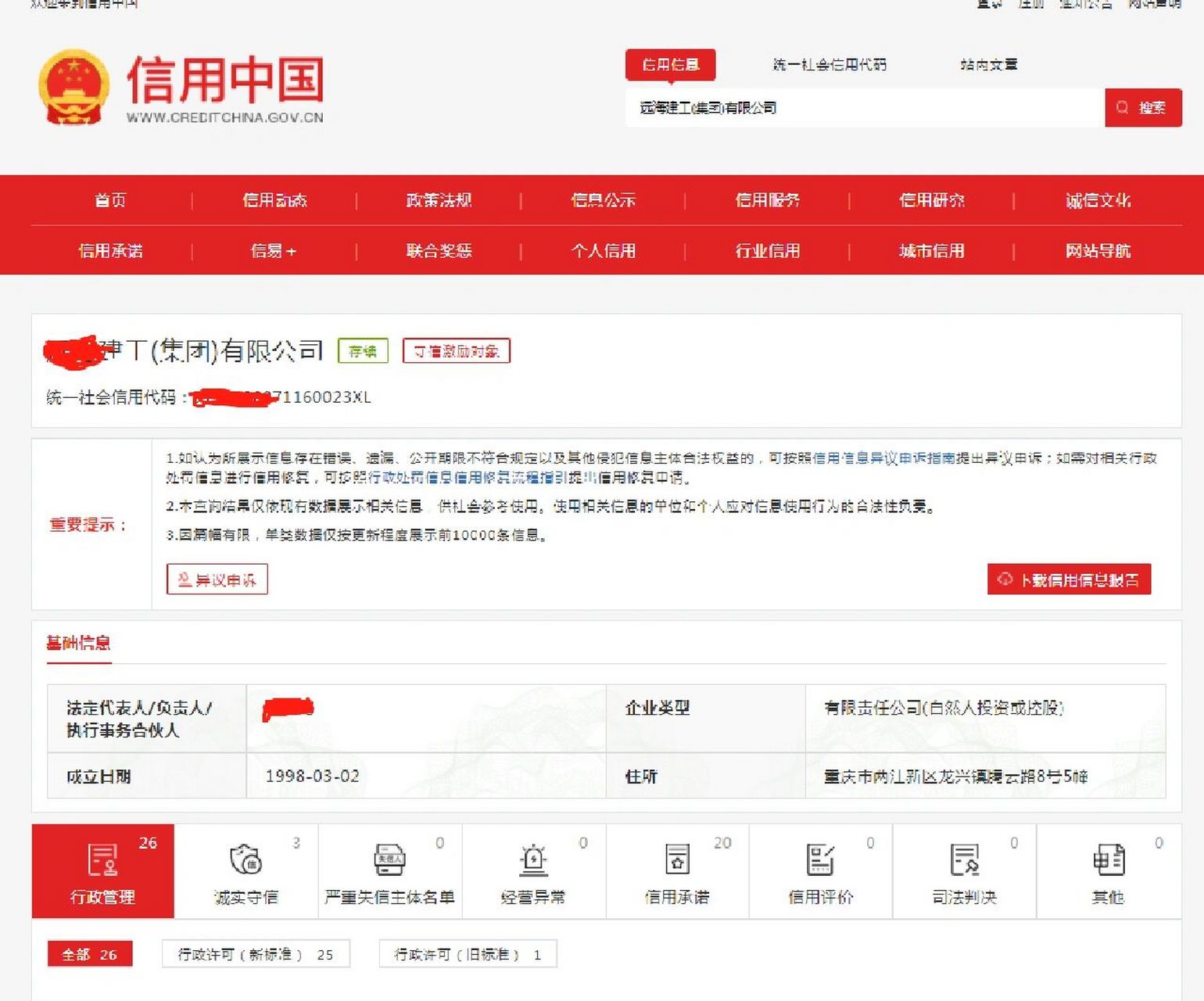
Task: Open 信息公示 navigation item
Action: (603, 200)
